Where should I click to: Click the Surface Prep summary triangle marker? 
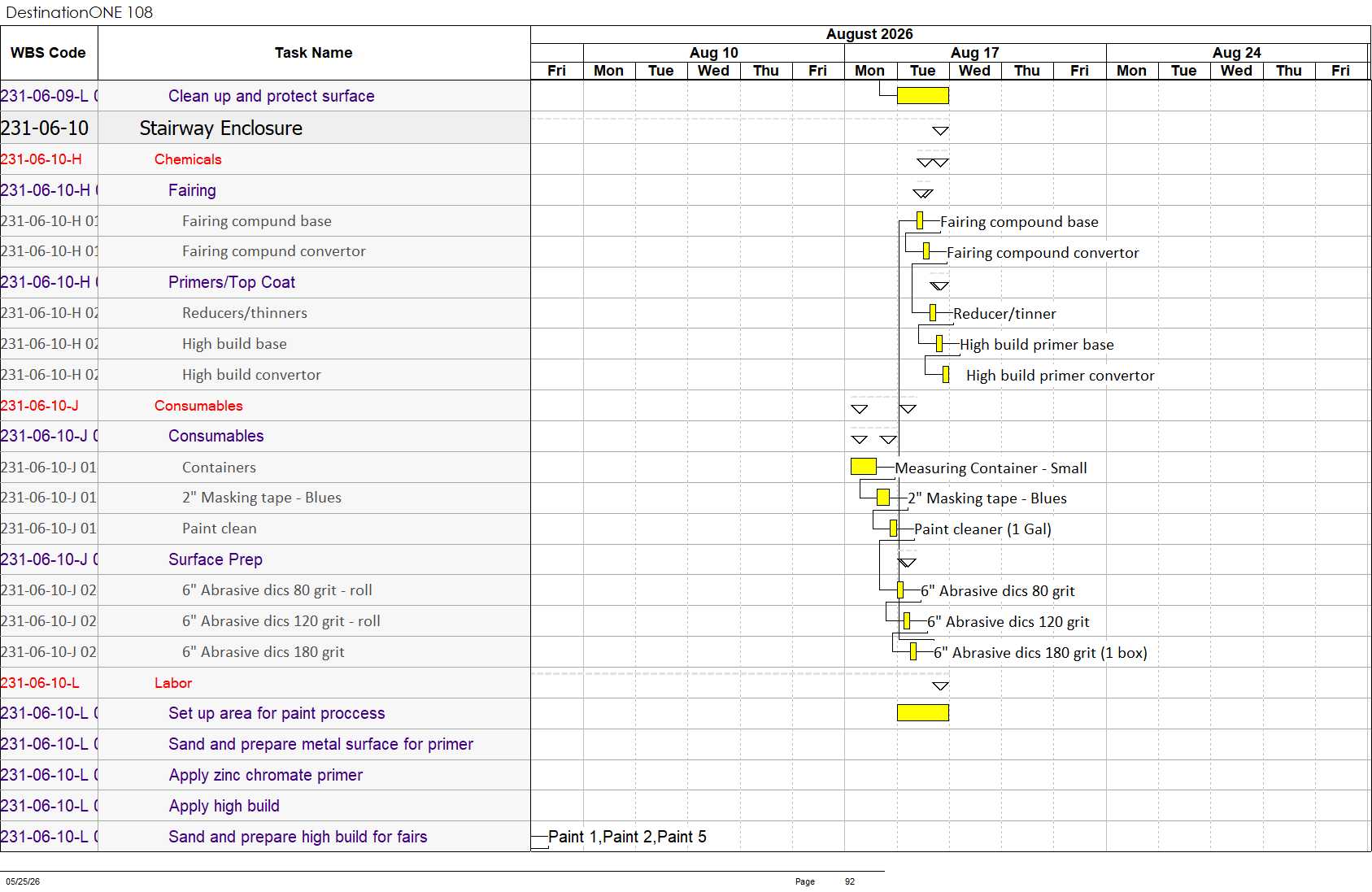pyautogui.click(x=907, y=563)
